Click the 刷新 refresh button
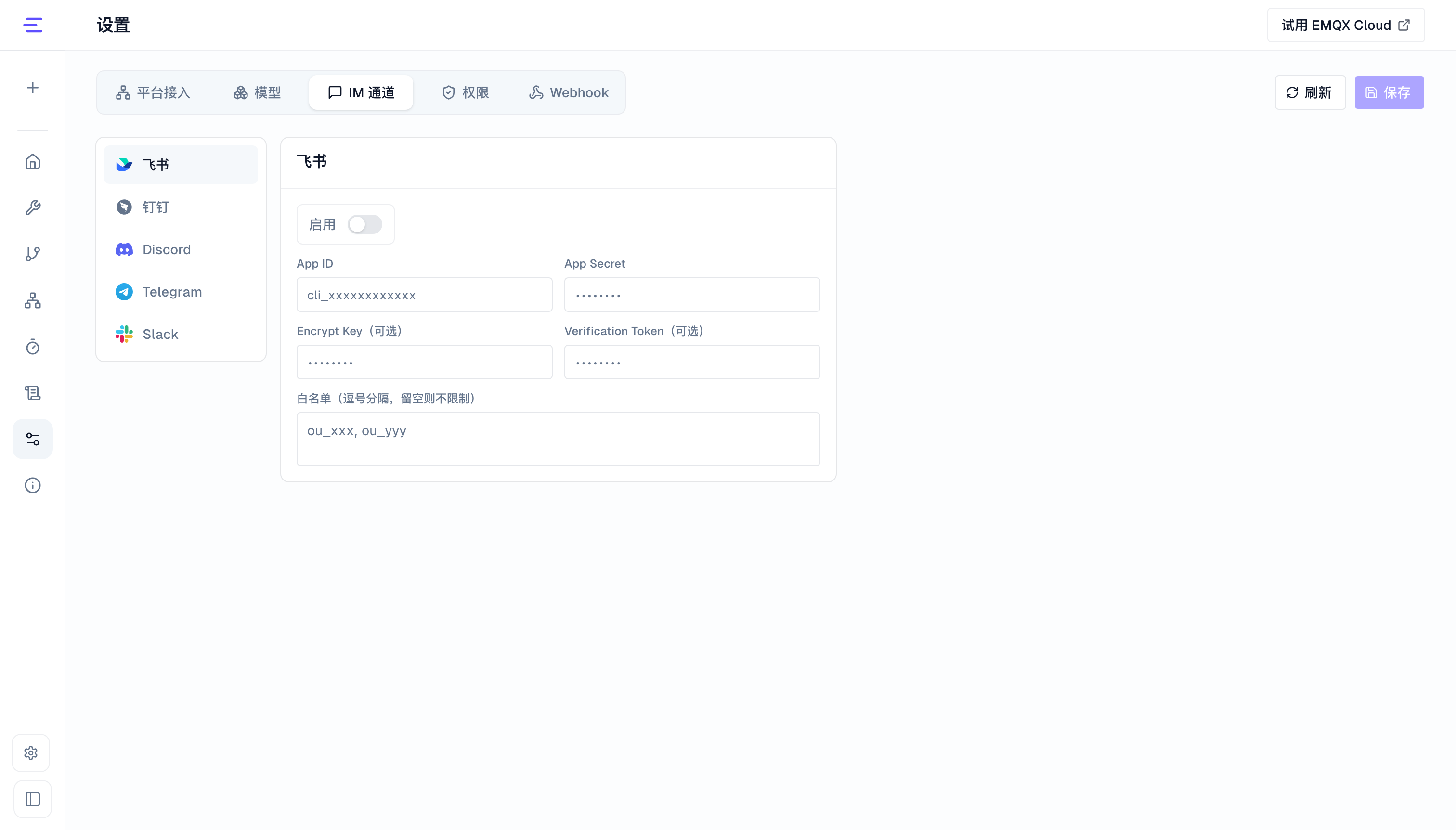Image resolution: width=1456 pixels, height=830 pixels. click(x=1310, y=92)
